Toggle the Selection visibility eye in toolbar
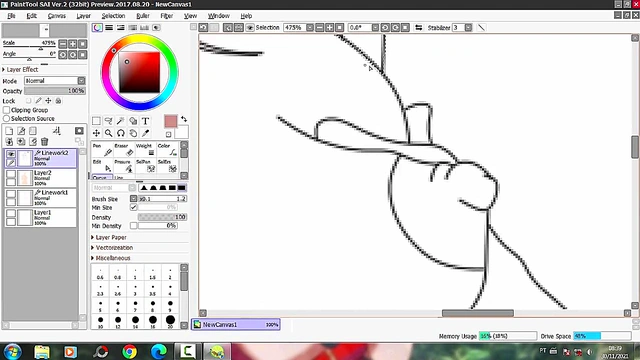Screen dimensions: 640x360 click(250, 27)
